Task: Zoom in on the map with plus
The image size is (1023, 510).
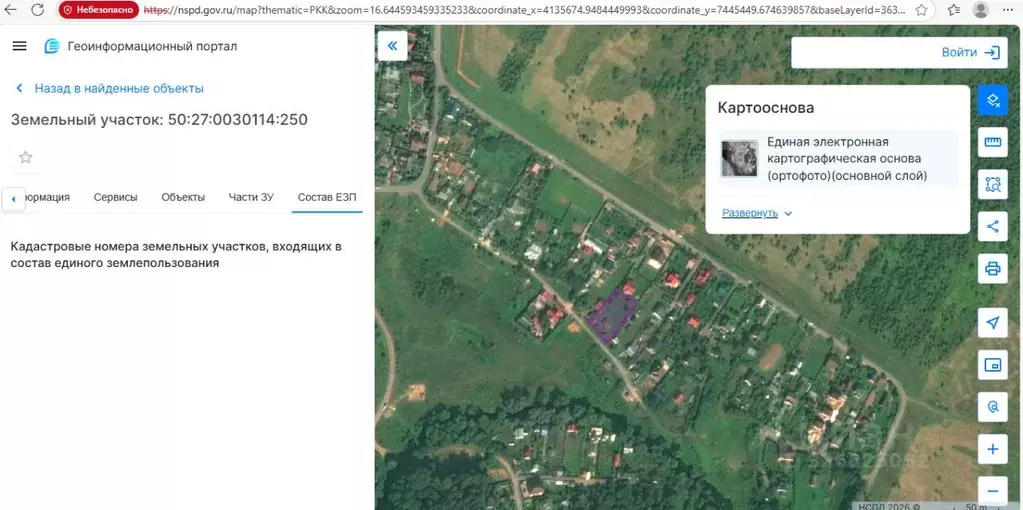Action: 992,449
